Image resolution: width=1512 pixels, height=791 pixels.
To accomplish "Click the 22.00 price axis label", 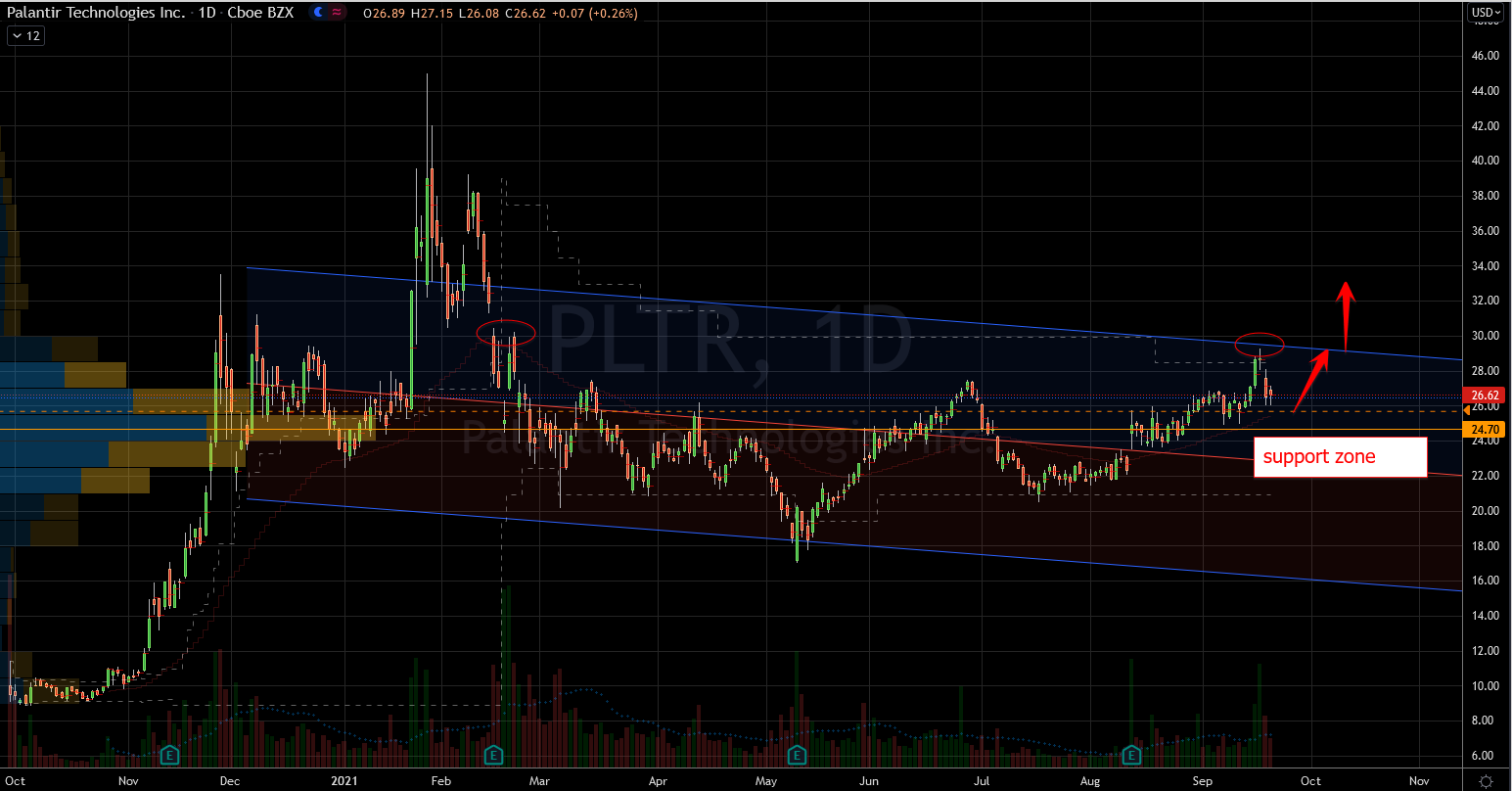I will tap(1487, 476).
